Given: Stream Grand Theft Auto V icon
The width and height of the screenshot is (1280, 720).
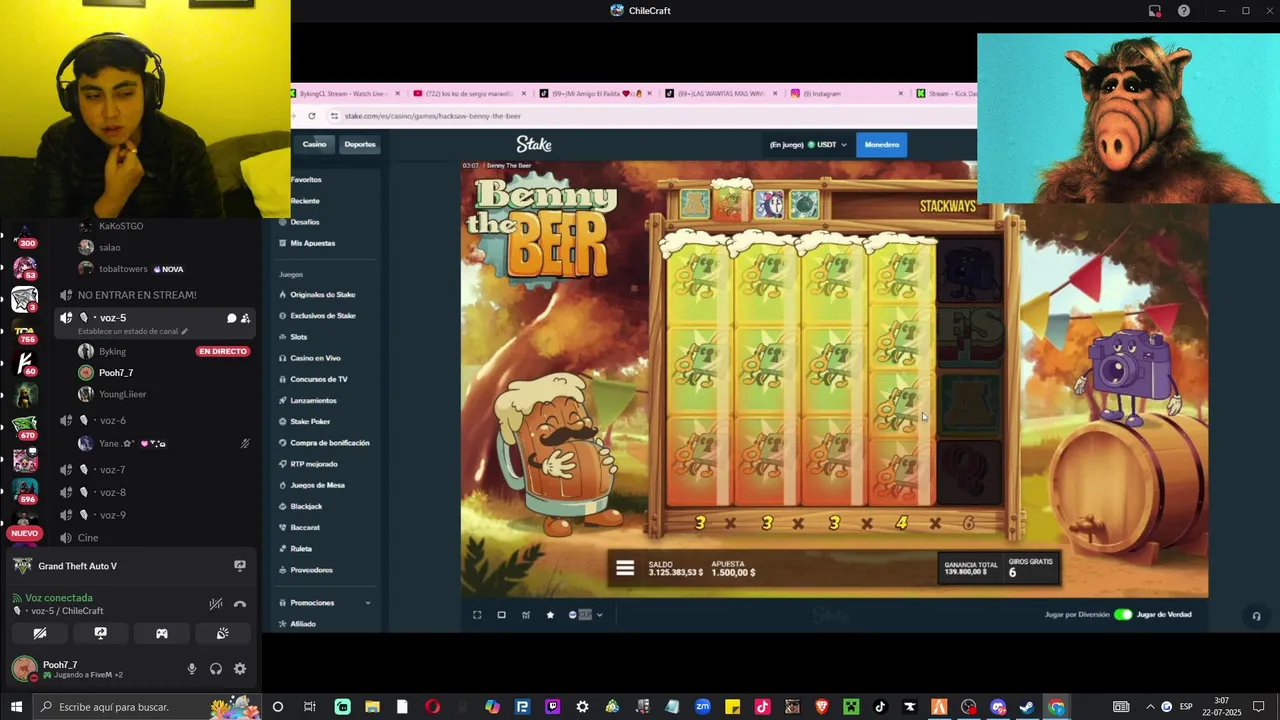Looking at the screenshot, I should (x=240, y=566).
